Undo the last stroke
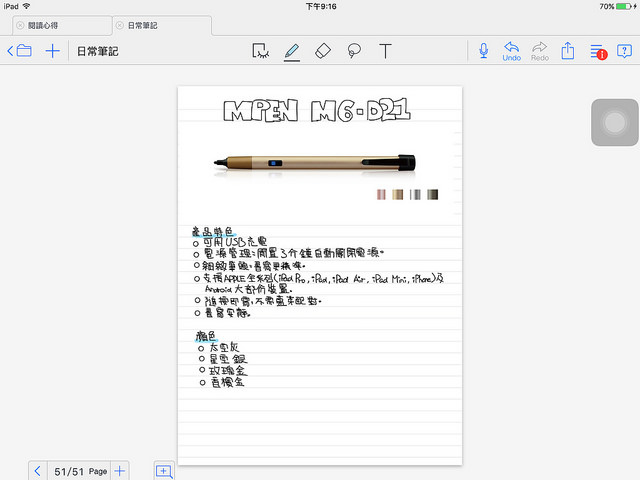640x480 pixels. point(511,51)
